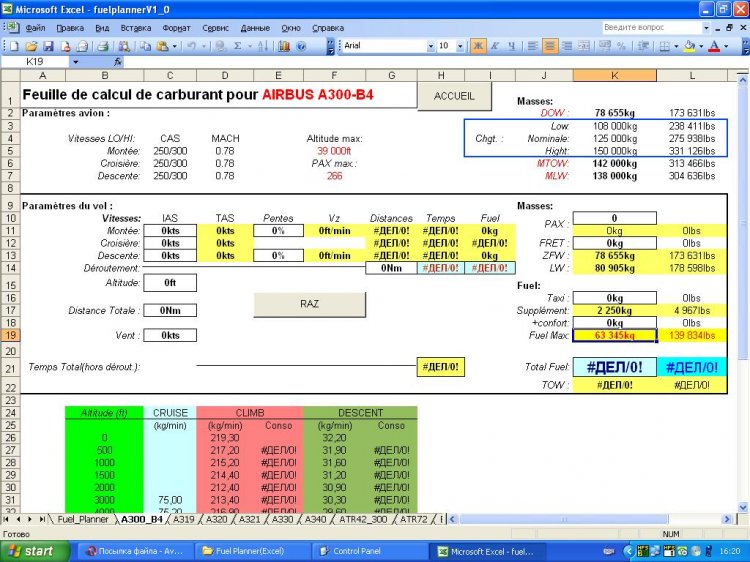Open the font size 10 dropdown

point(460,46)
